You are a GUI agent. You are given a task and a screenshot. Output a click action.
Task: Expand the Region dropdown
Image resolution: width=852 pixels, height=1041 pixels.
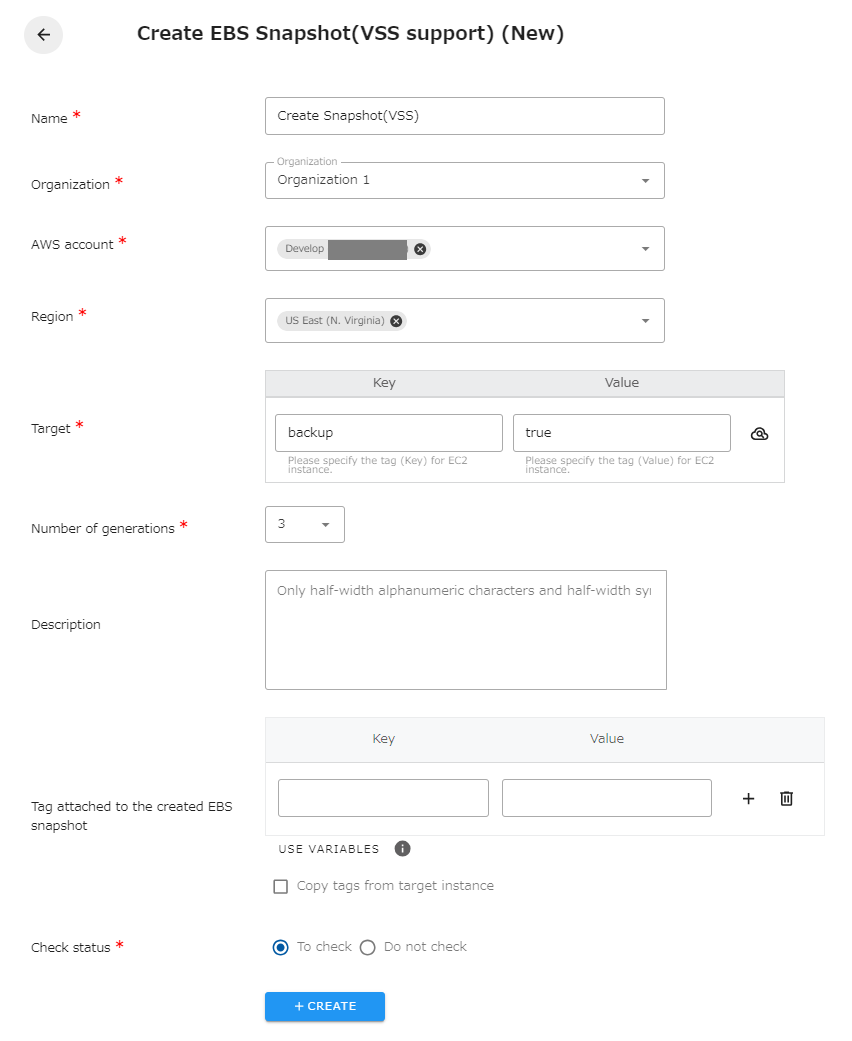645,320
